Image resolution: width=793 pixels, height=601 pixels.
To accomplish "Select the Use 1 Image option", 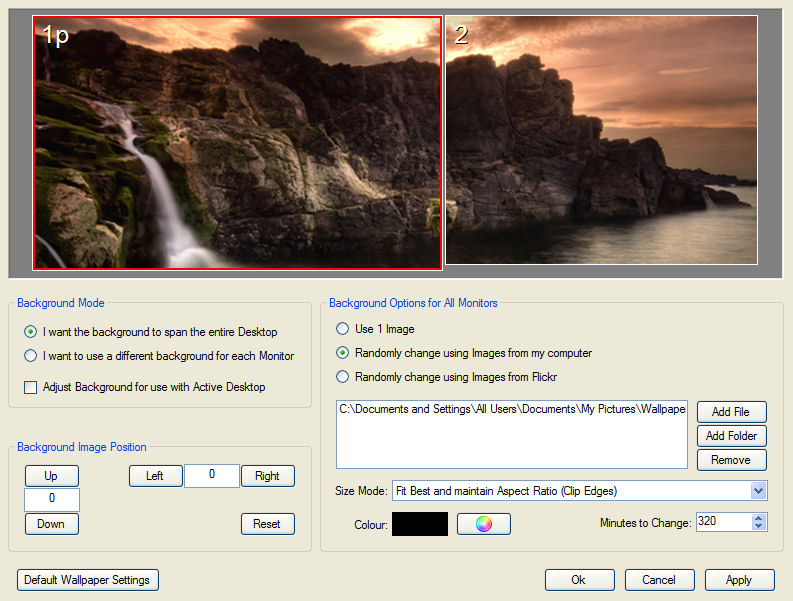I will pyautogui.click(x=343, y=329).
